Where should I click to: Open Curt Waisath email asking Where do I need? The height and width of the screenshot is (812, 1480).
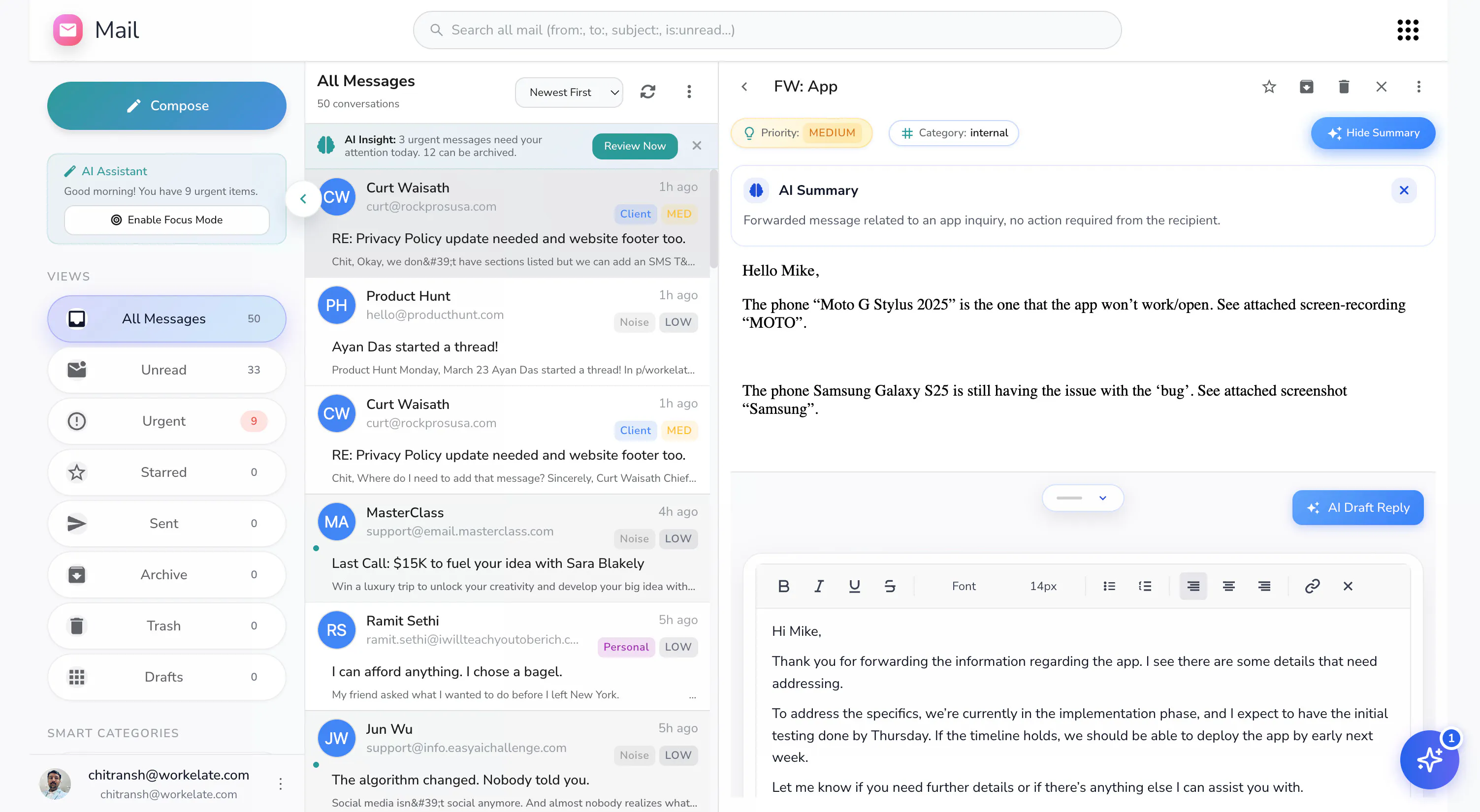[508, 440]
